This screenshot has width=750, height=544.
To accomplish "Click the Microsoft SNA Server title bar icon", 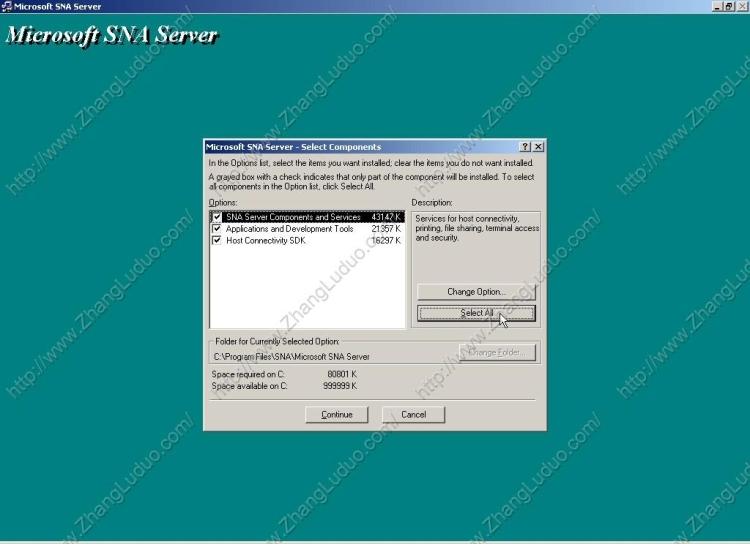I will (6, 6).
